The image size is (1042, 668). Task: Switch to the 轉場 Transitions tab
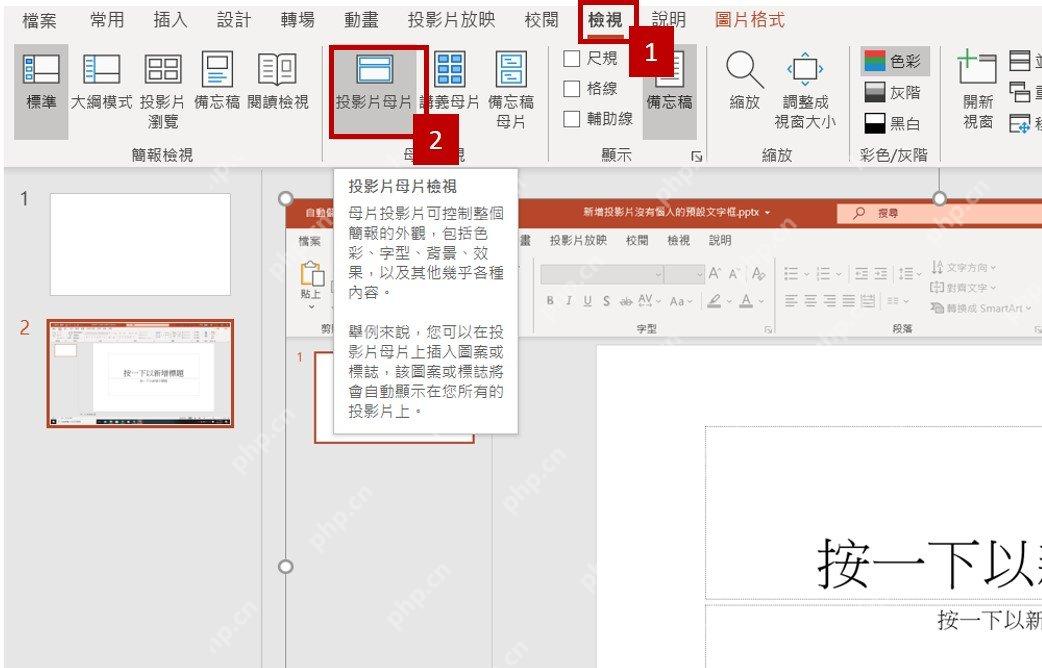(x=297, y=21)
